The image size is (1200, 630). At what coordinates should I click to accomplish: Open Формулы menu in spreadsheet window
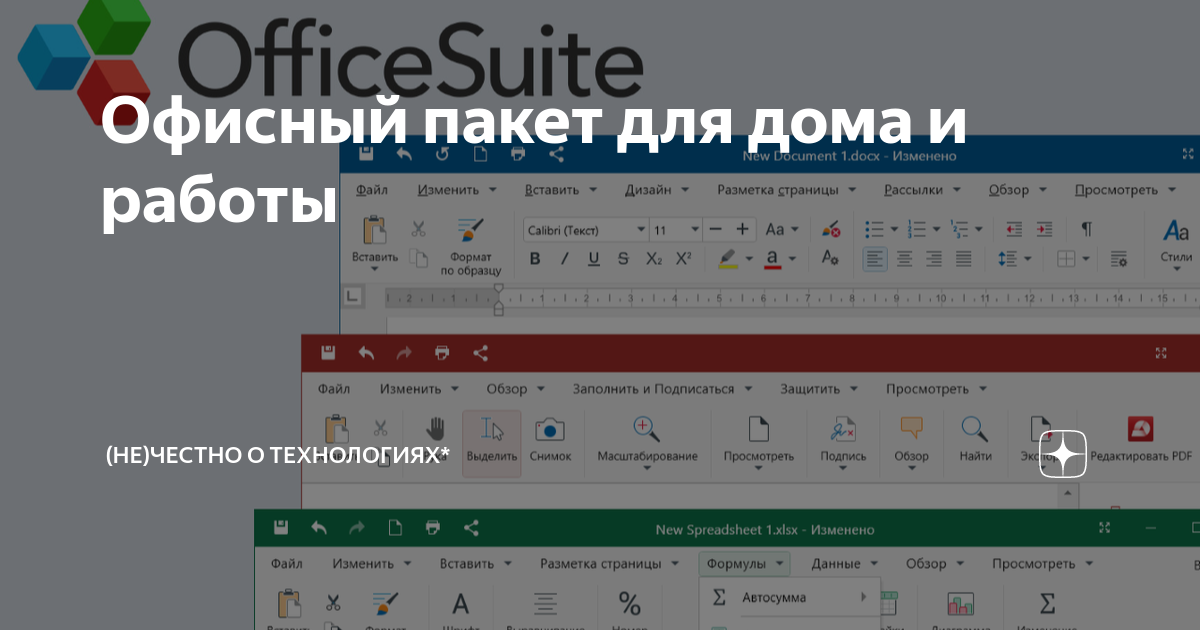tap(745, 563)
